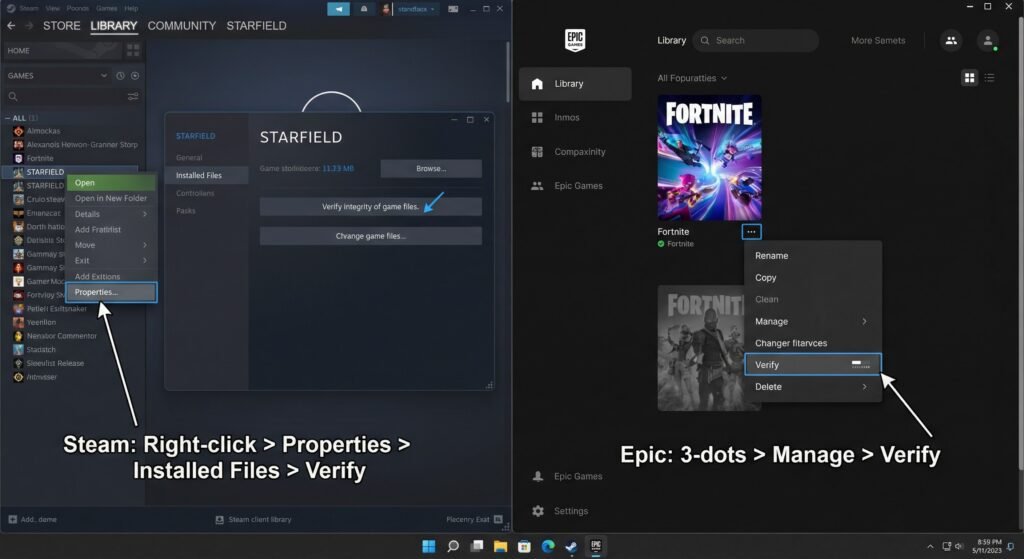Click the Epic account profile icon
Viewport: 1024px width, 559px height.
click(988, 41)
